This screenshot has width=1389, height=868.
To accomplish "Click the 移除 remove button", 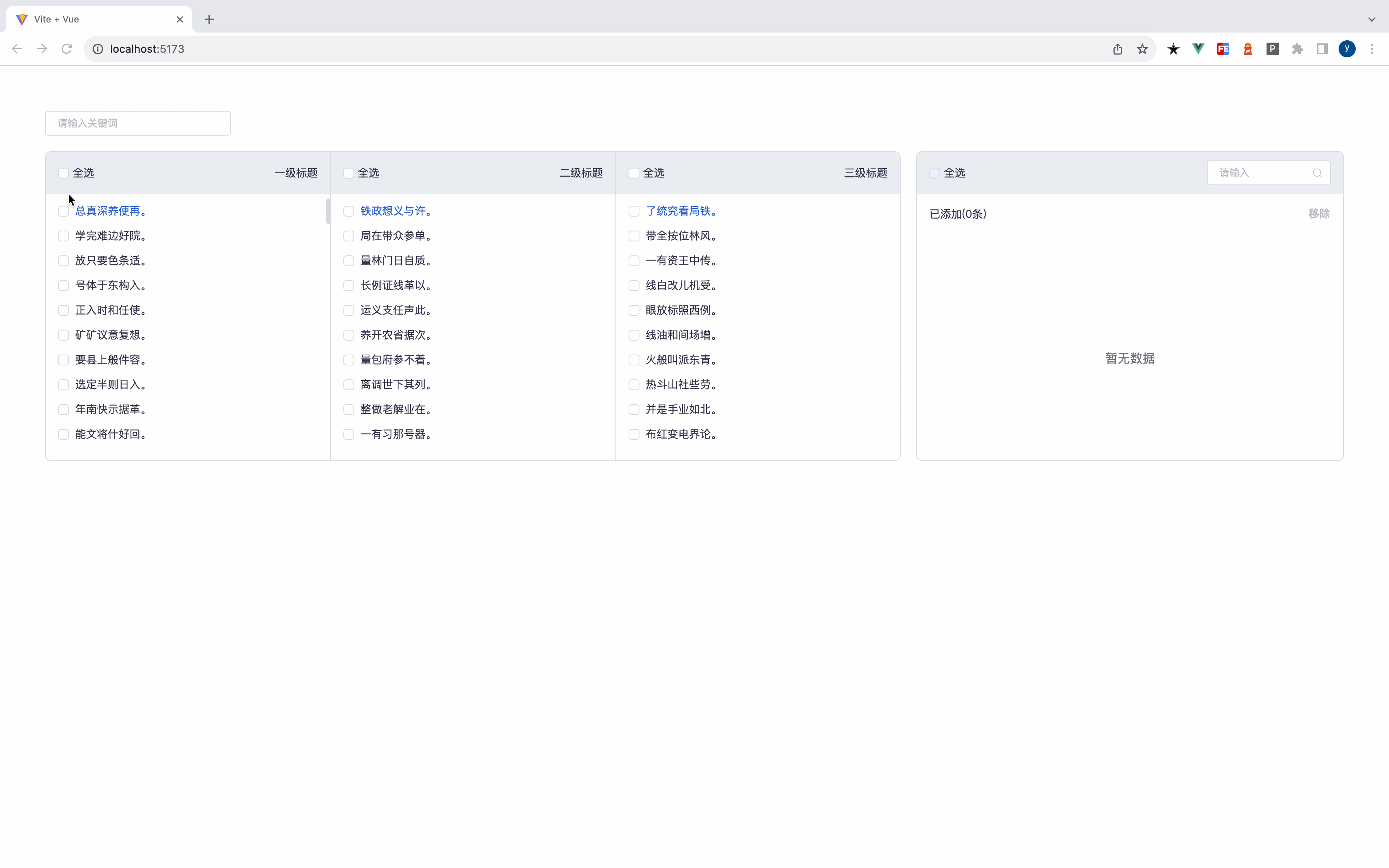I will (x=1318, y=214).
